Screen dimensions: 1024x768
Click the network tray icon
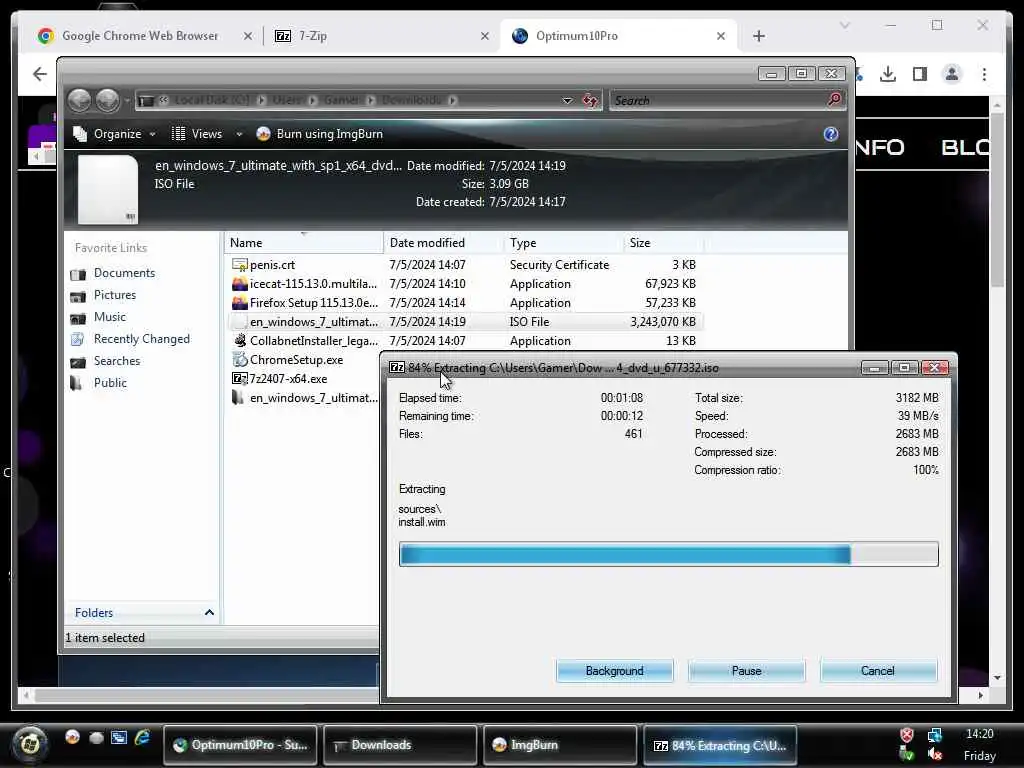pyautogui.click(x=934, y=735)
